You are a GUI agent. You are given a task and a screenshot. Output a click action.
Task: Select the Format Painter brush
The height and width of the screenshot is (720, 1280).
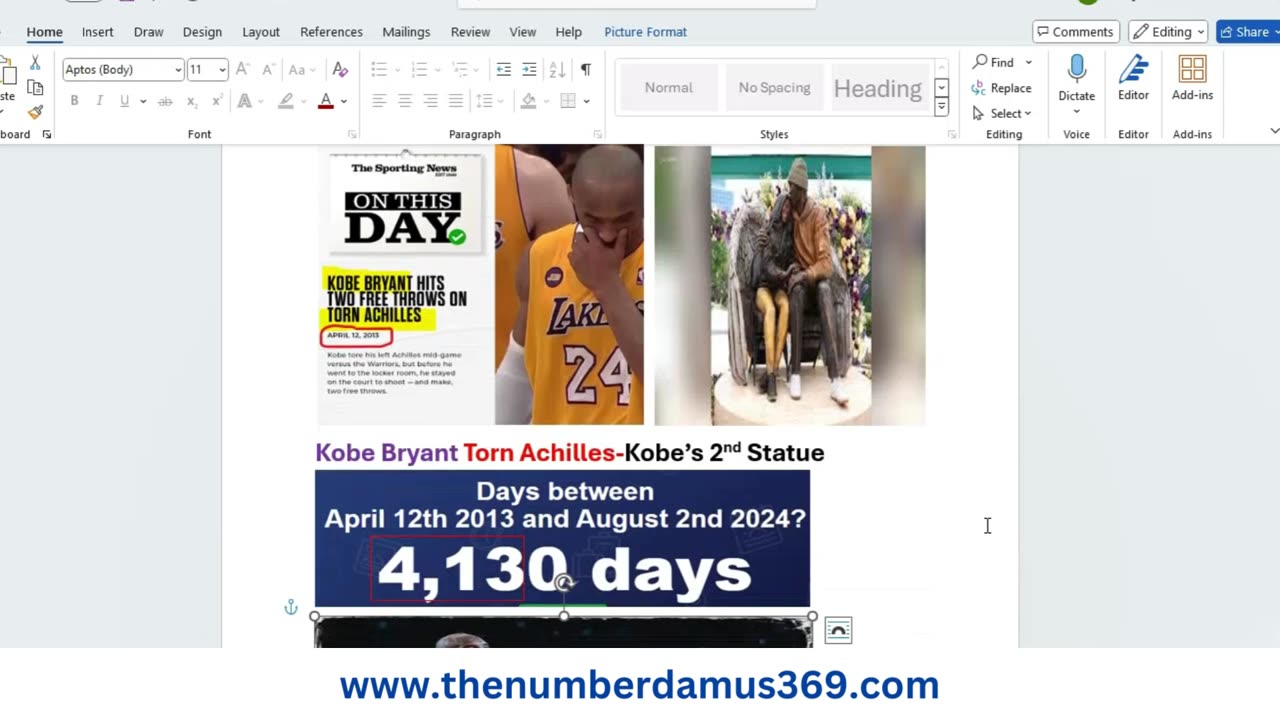(x=35, y=113)
